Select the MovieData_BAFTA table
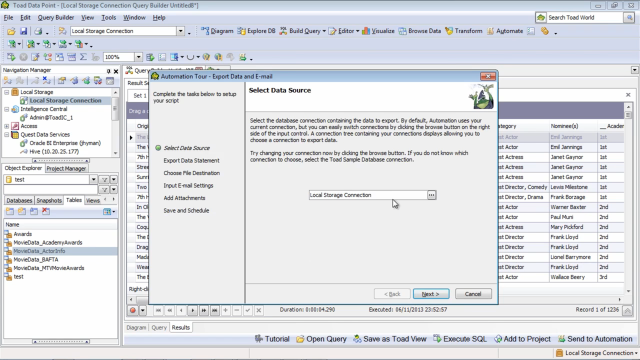 (36, 260)
